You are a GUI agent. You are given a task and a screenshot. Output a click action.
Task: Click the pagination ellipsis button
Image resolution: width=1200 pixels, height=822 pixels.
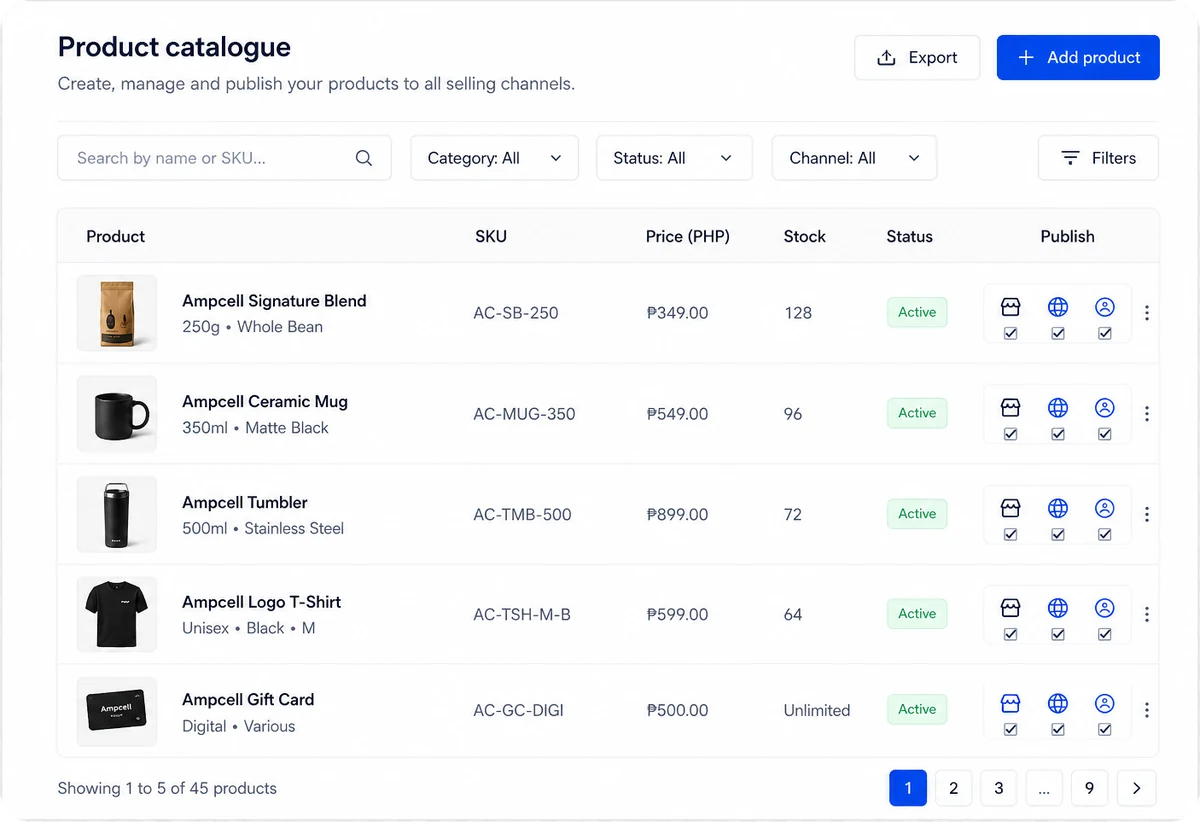point(1044,788)
